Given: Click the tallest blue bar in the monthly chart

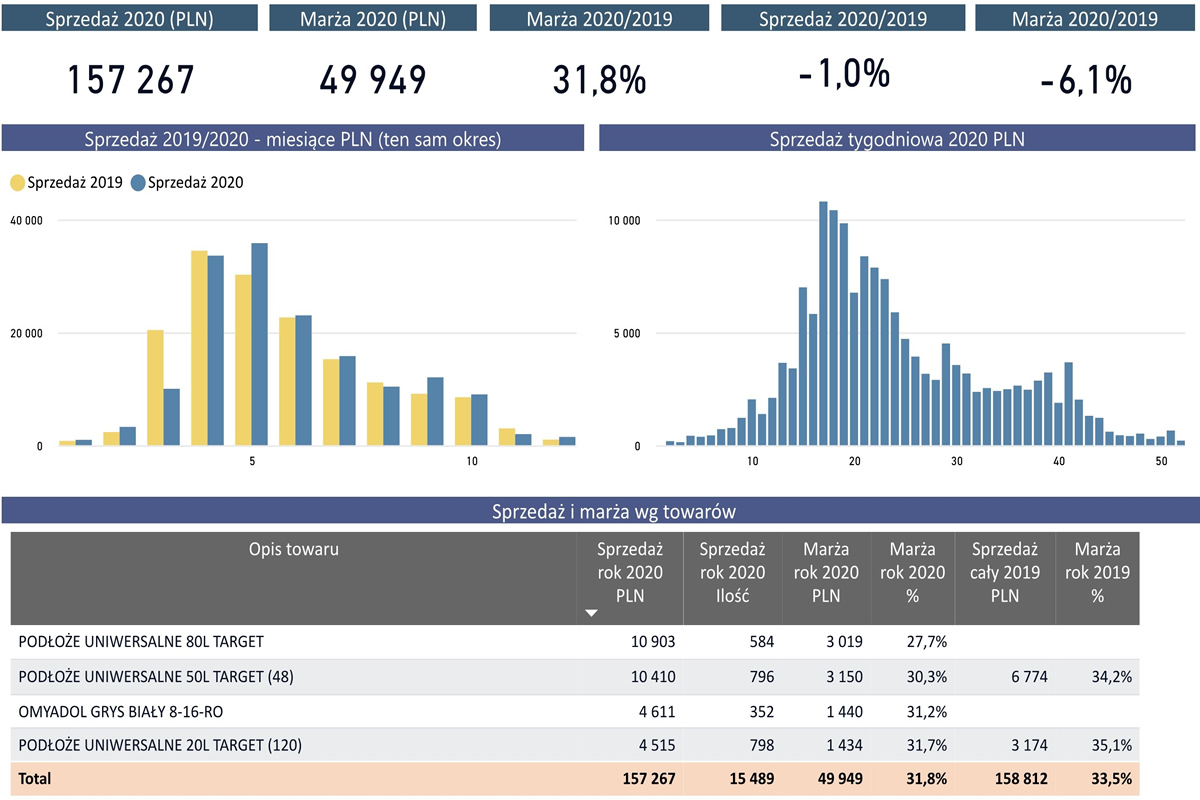Looking at the screenshot, I should click(x=259, y=344).
